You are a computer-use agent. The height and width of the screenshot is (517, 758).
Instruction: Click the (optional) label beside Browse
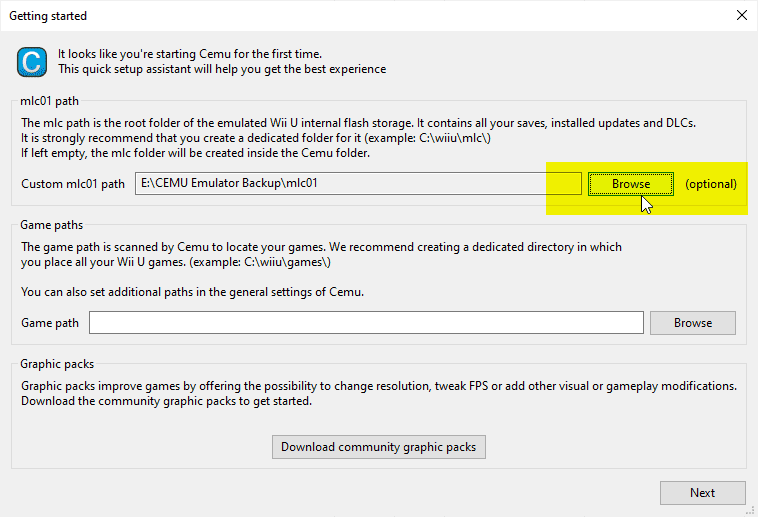click(x=710, y=184)
